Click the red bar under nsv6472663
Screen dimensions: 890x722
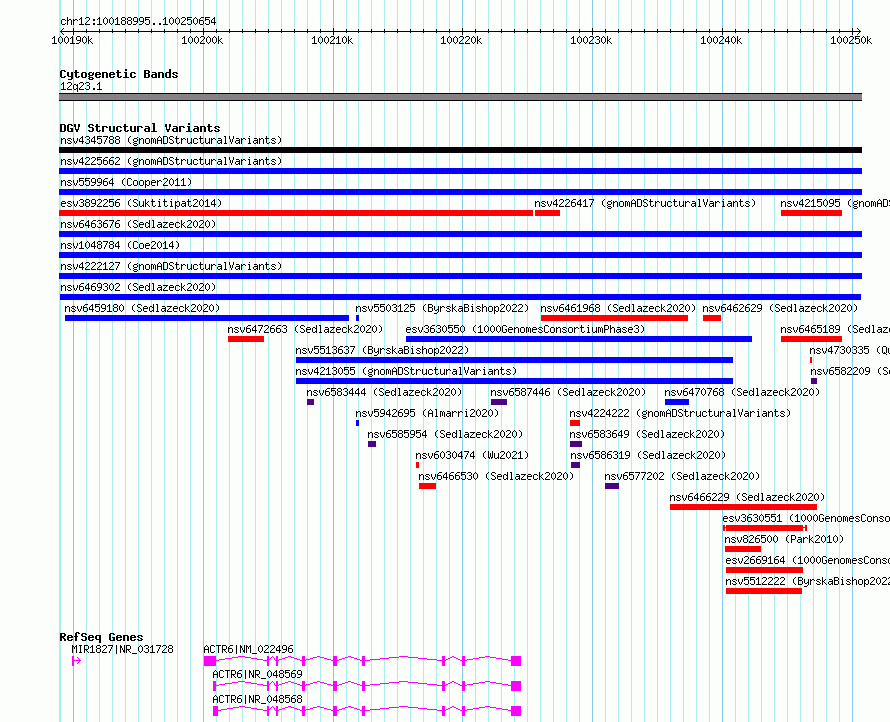pos(246,339)
